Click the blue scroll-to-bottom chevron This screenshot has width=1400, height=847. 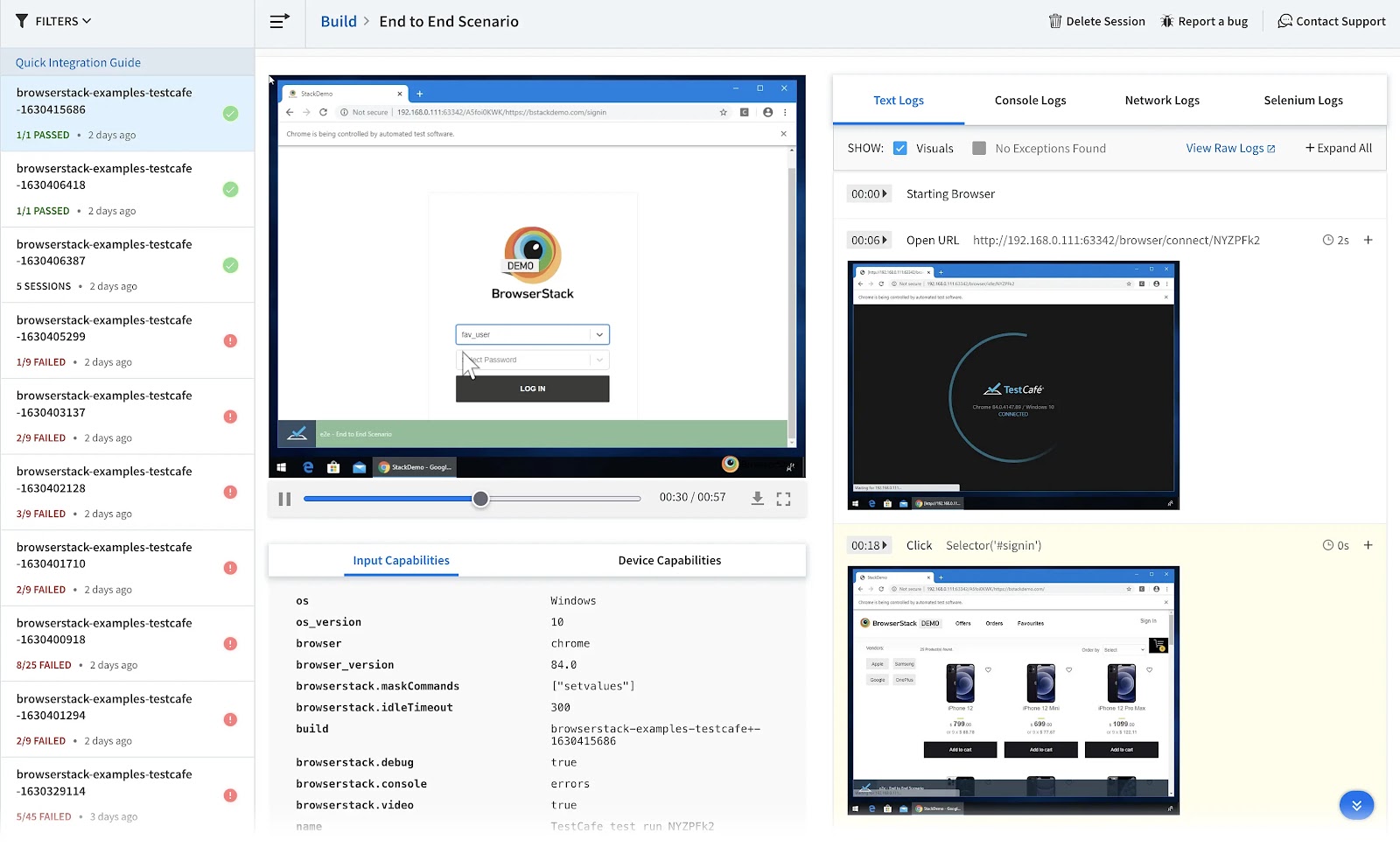[x=1356, y=804]
